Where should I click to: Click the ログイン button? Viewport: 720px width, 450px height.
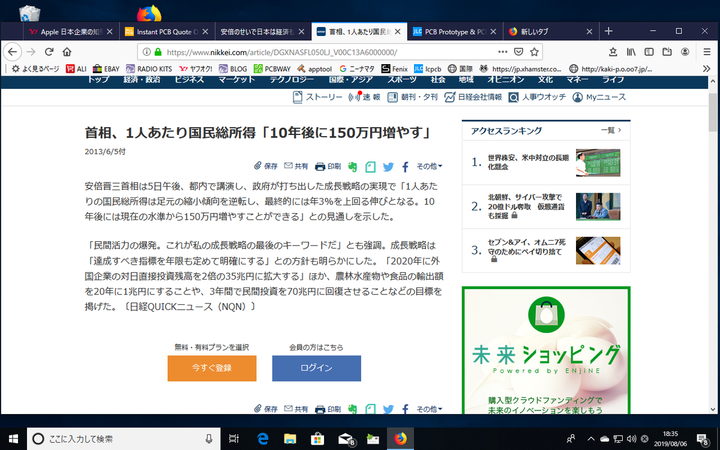pyautogui.click(x=316, y=368)
